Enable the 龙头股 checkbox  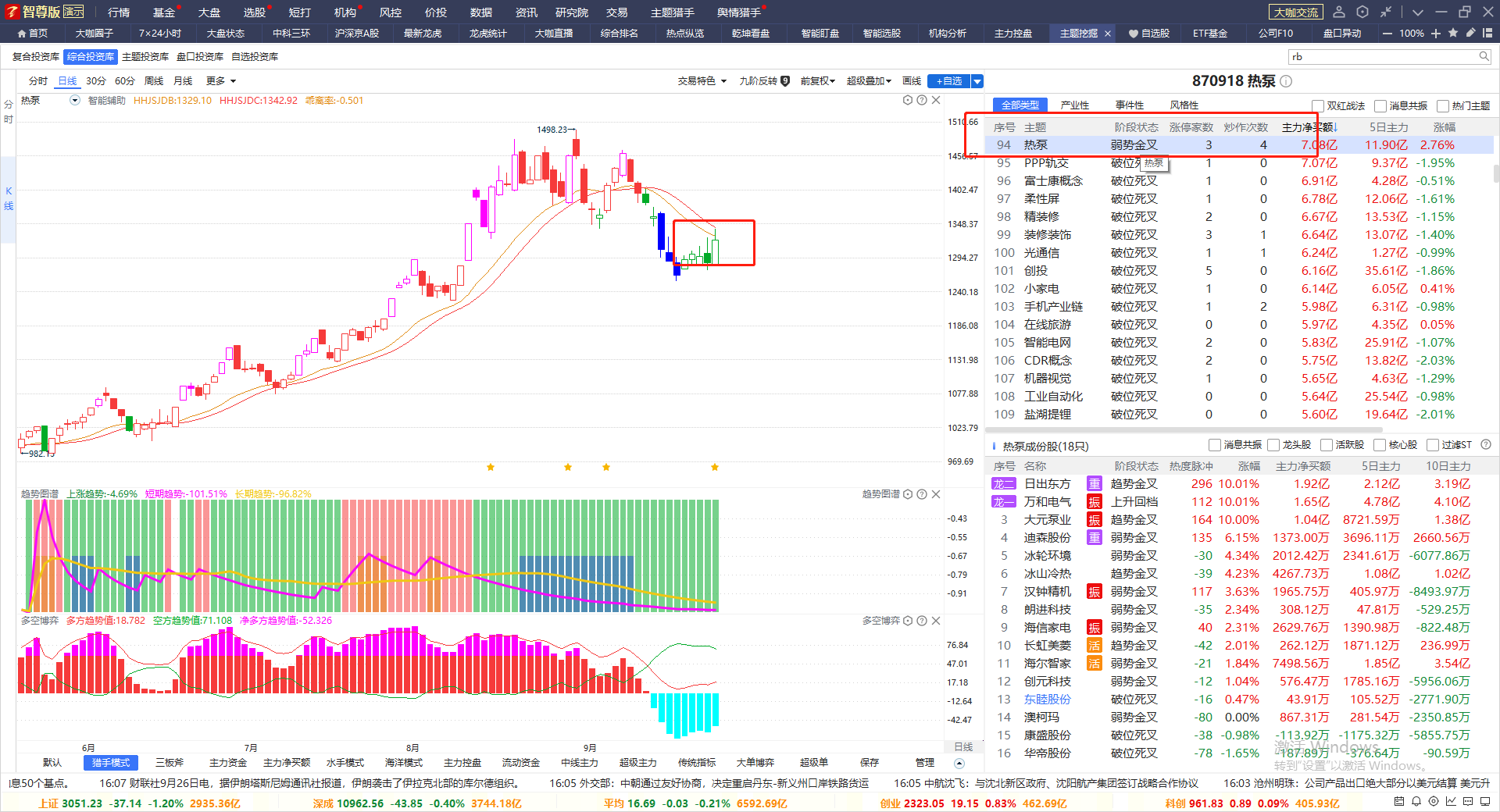pyautogui.click(x=1273, y=445)
